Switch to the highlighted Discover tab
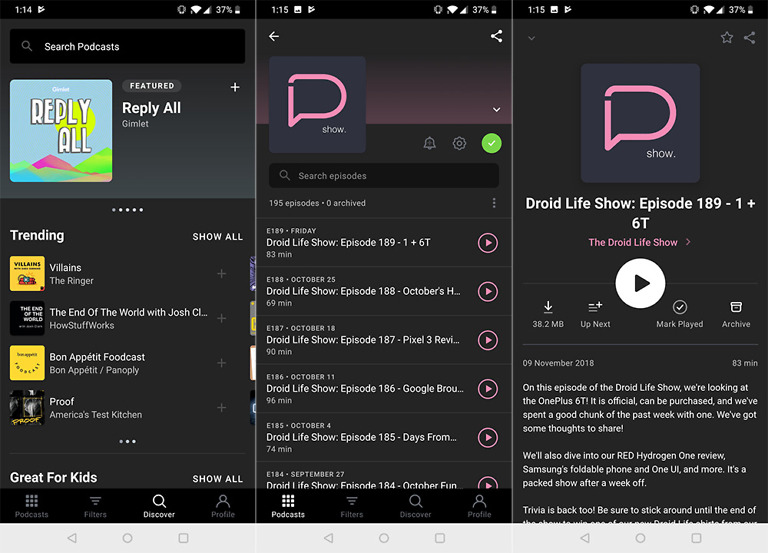The width and height of the screenshot is (768, 553). click(159, 505)
